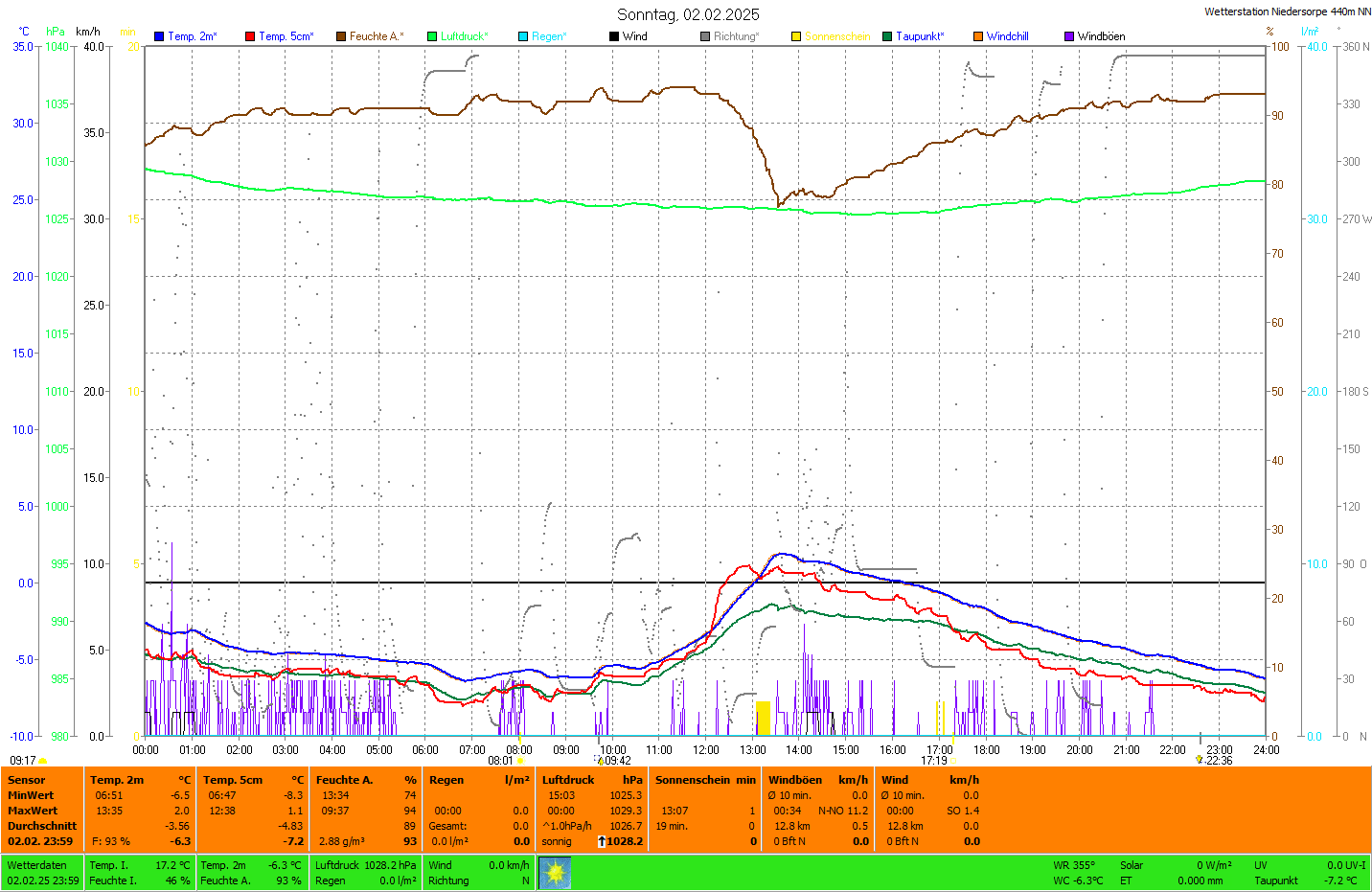Click the Sonnenschein legend label

click(x=836, y=36)
